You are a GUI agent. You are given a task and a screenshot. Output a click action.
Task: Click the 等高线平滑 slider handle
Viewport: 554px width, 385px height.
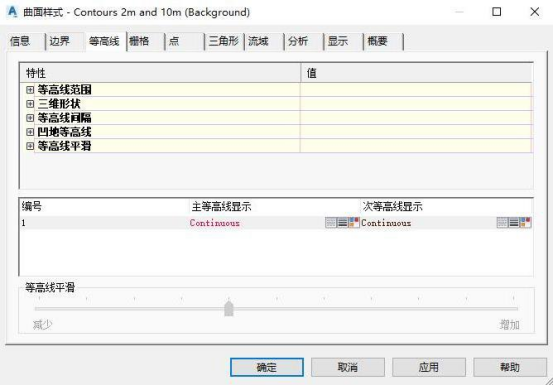(229, 308)
